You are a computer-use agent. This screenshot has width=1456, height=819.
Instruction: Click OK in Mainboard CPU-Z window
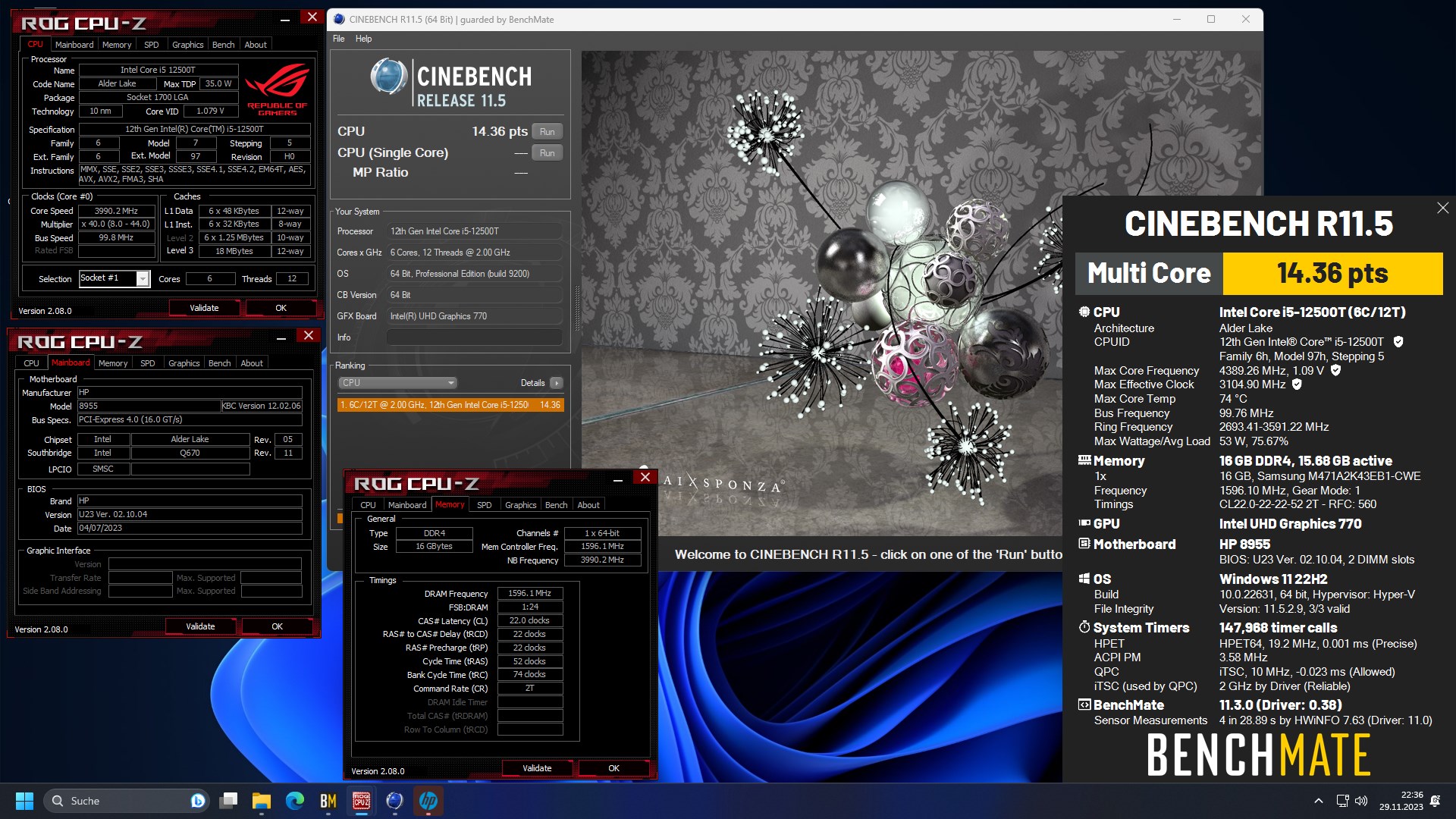click(x=277, y=626)
